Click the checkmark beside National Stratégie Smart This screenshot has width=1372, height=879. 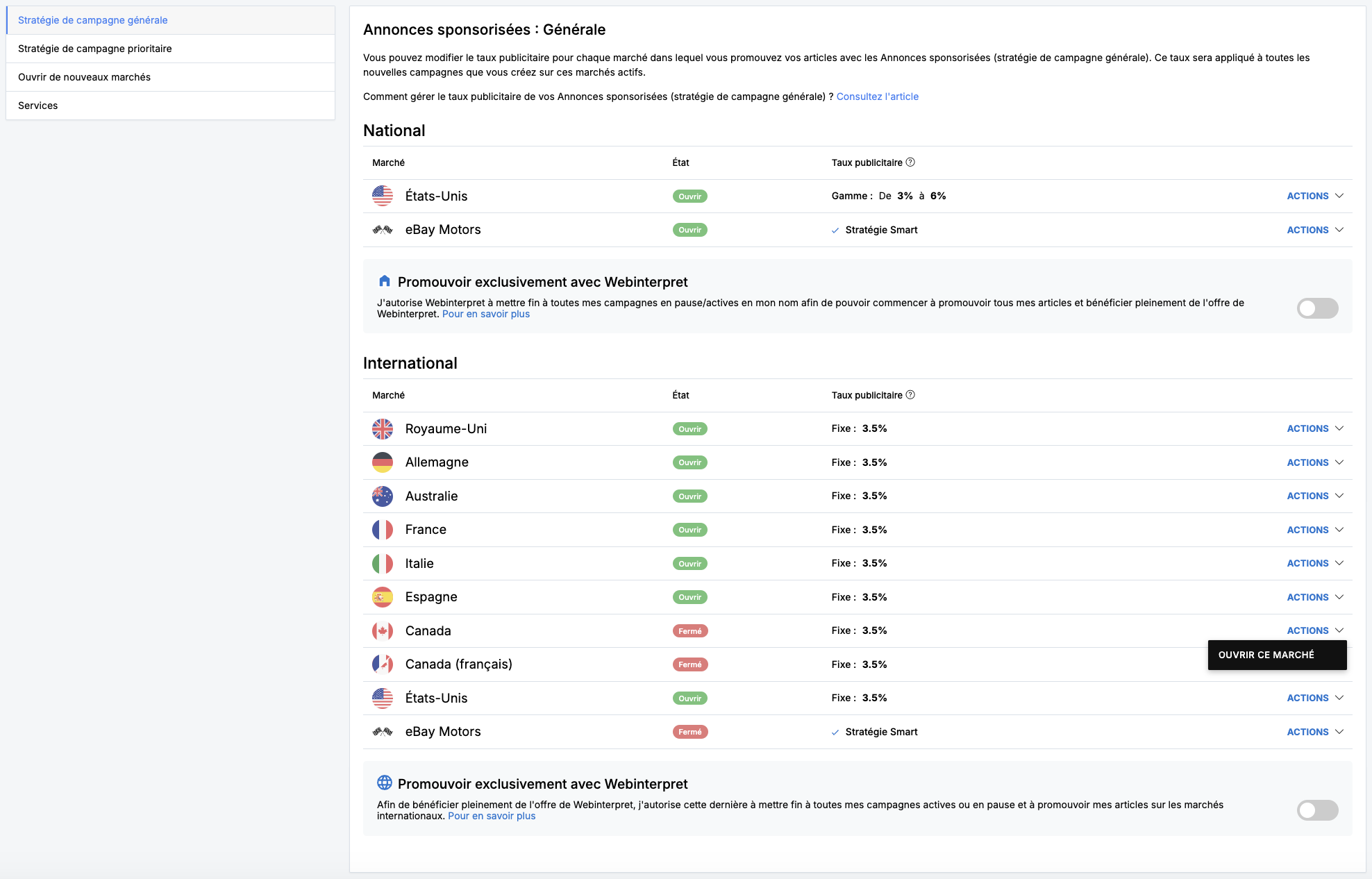[835, 231]
